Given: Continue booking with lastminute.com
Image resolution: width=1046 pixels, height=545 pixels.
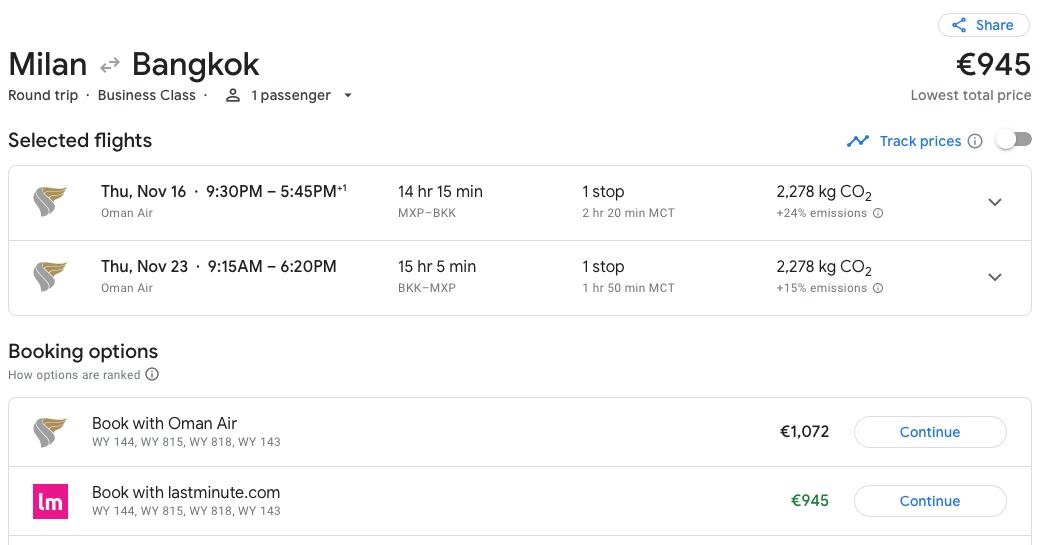Looking at the screenshot, I should tap(930, 501).
